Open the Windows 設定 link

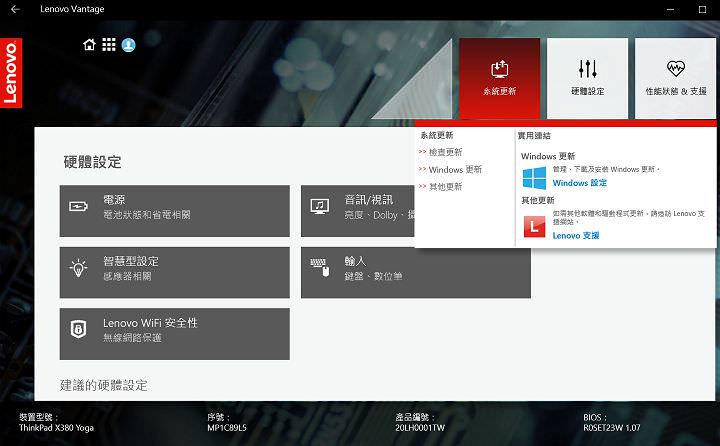coord(579,183)
